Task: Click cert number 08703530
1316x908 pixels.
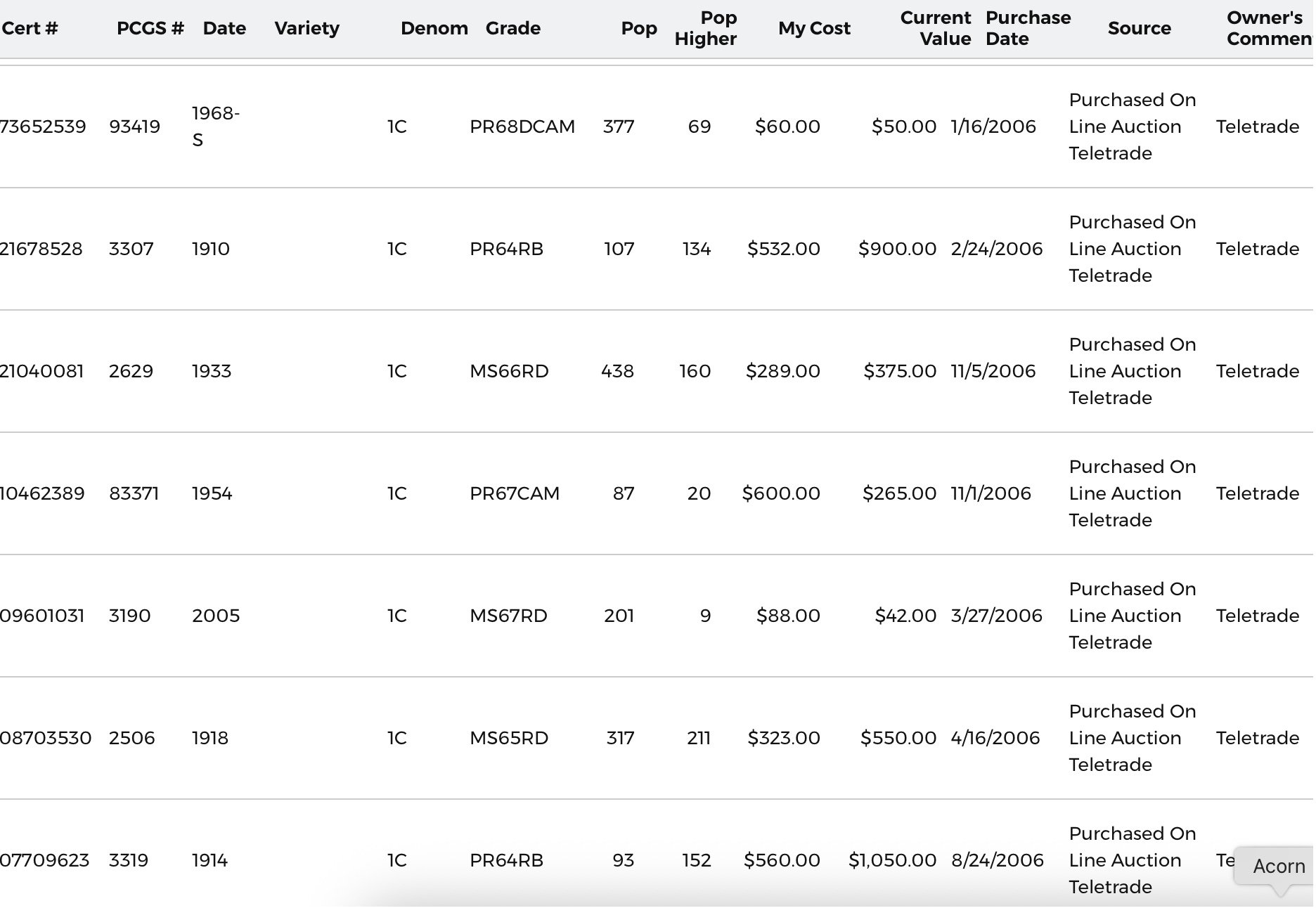Action: click(46, 738)
